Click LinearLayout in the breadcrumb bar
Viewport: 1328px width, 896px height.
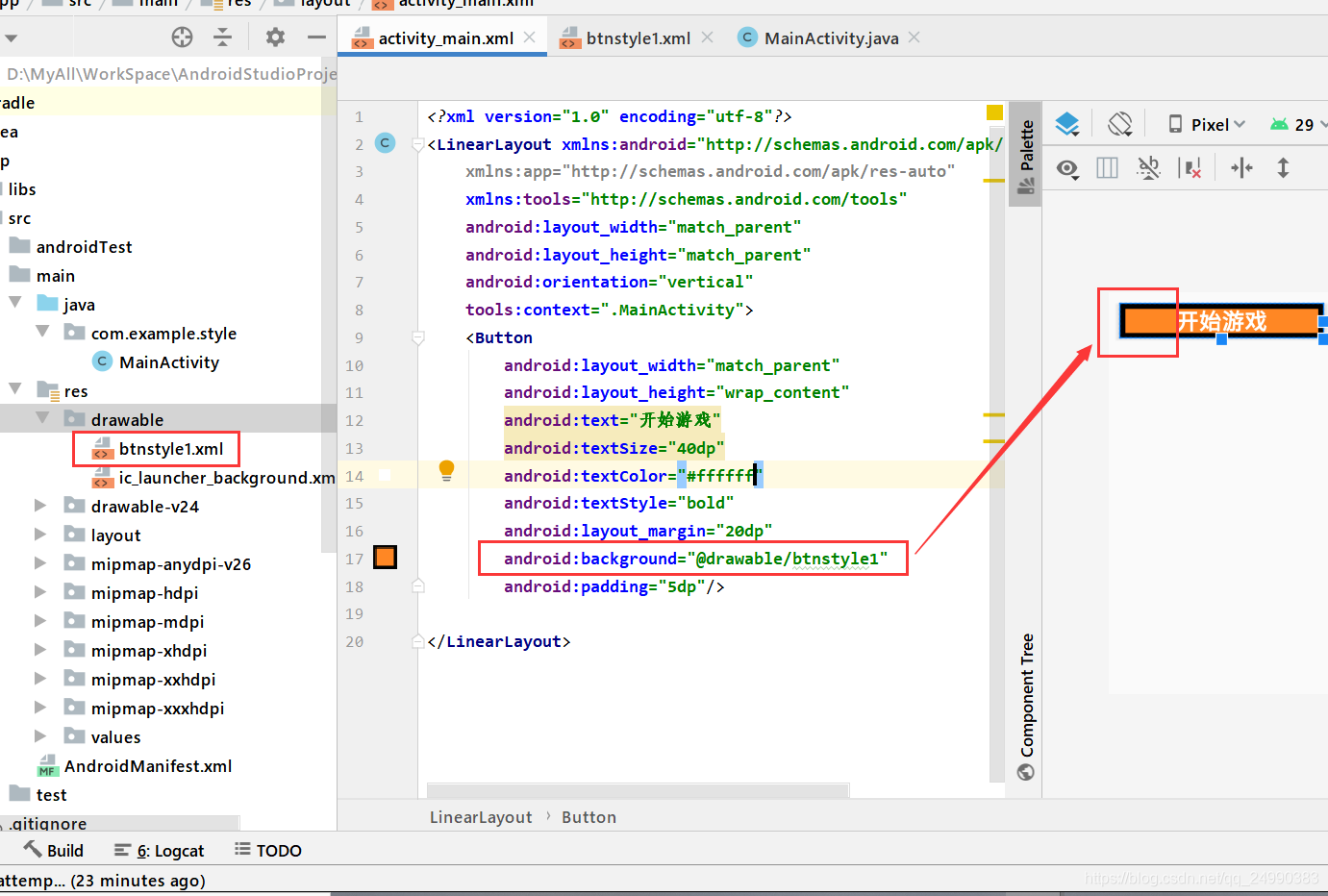tap(481, 817)
